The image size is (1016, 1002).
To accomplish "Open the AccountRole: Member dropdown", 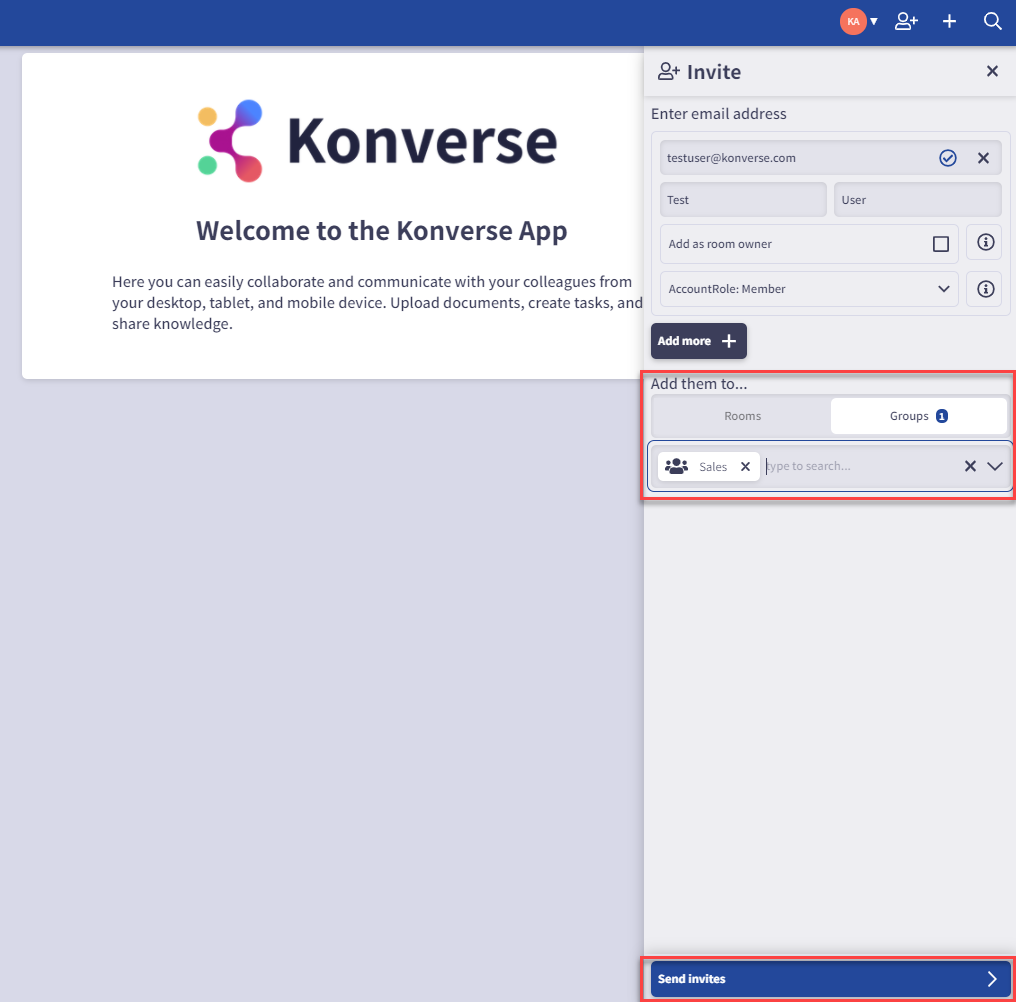I will click(x=809, y=289).
